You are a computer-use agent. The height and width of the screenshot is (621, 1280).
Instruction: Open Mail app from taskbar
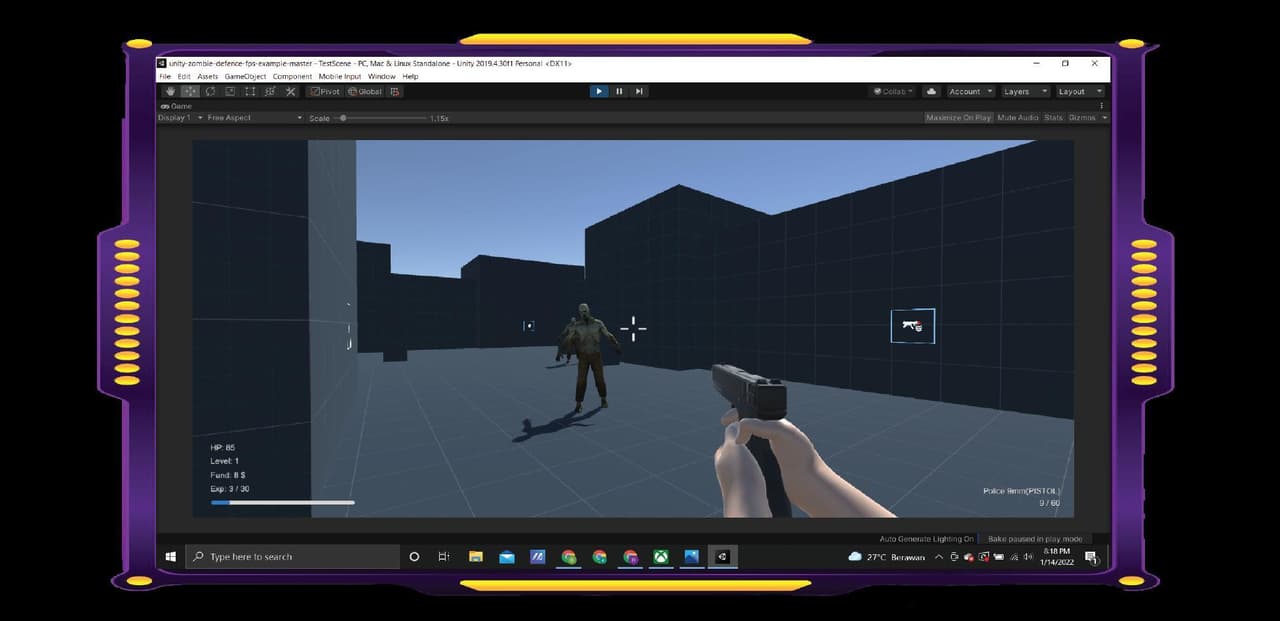click(507, 557)
